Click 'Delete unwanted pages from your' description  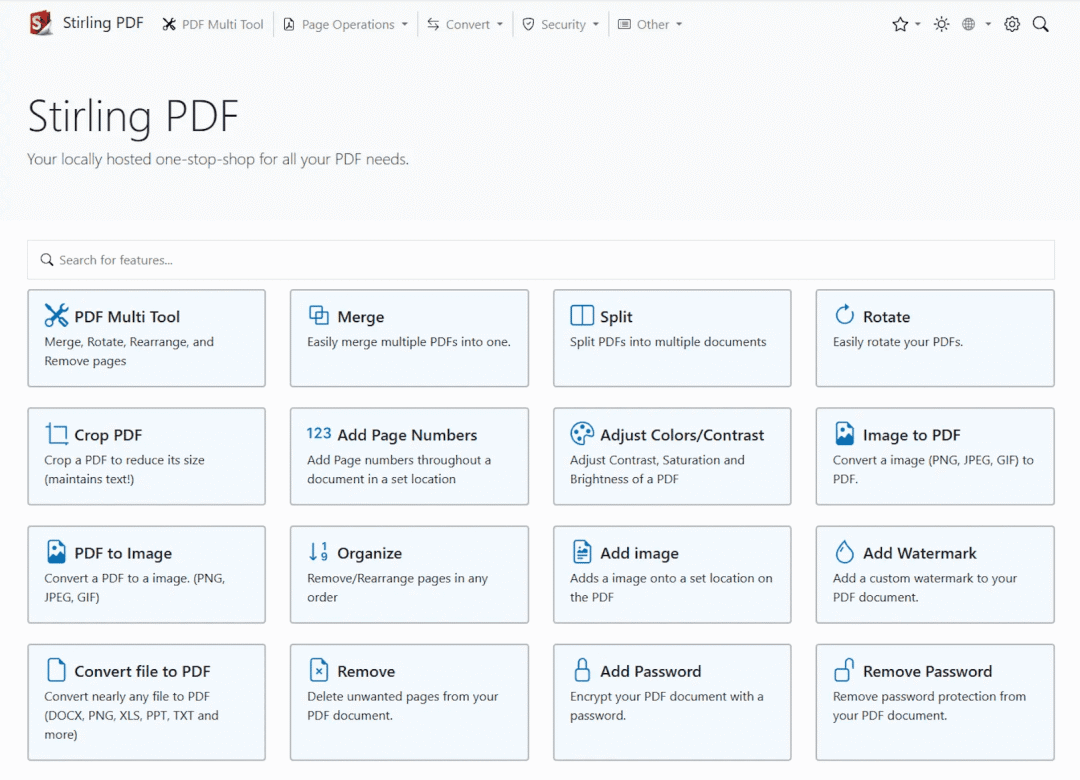tap(403, 696)
